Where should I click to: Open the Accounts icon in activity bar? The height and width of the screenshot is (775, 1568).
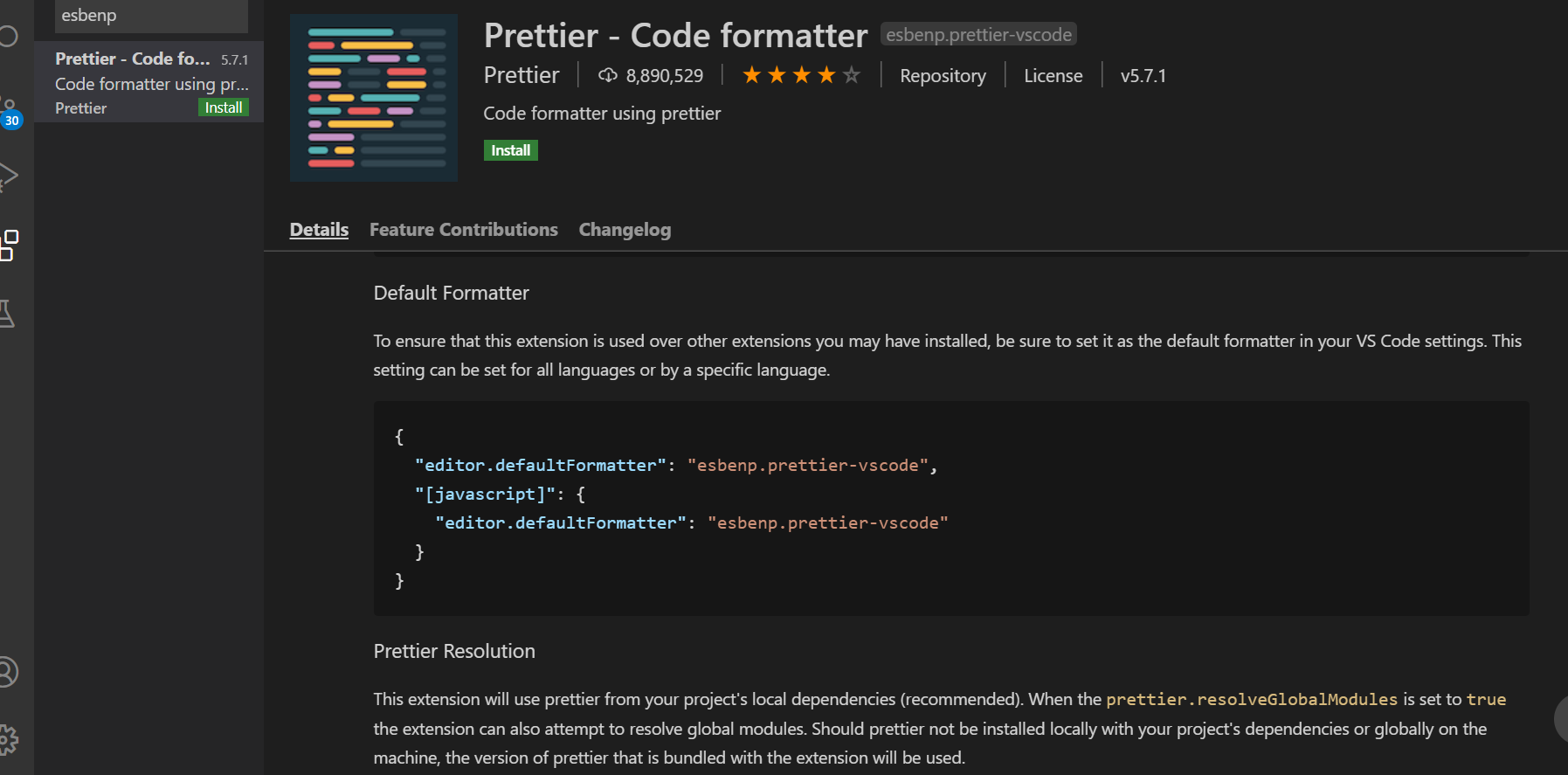coord(7,672)
